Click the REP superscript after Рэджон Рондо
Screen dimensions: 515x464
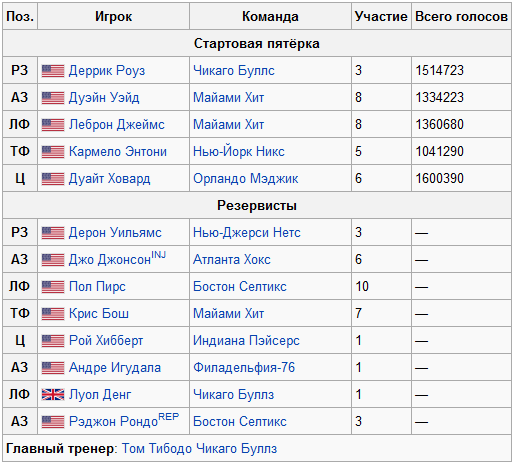coord(169,417)
